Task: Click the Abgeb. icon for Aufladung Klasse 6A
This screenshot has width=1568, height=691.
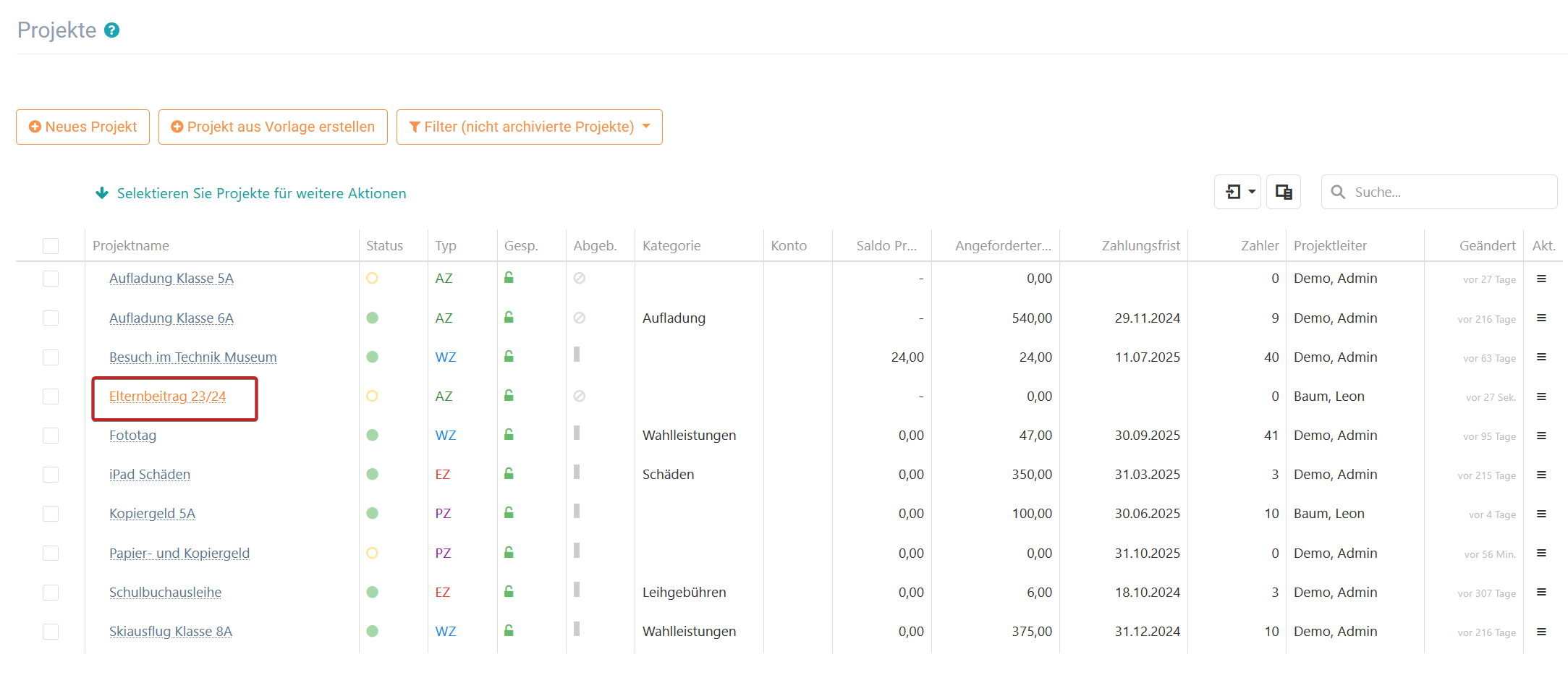Action: (579, 318)
